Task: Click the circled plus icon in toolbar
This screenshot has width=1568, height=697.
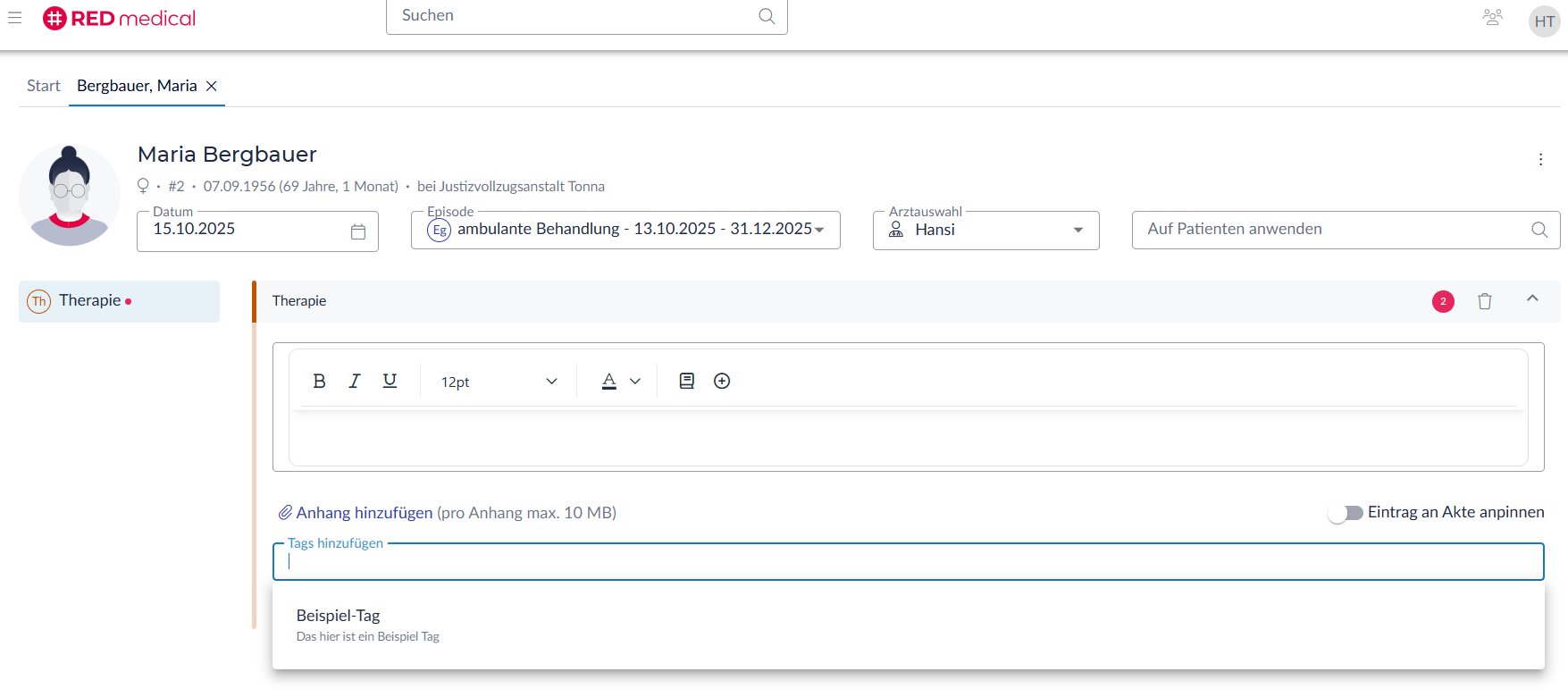Action: point(722,381)
